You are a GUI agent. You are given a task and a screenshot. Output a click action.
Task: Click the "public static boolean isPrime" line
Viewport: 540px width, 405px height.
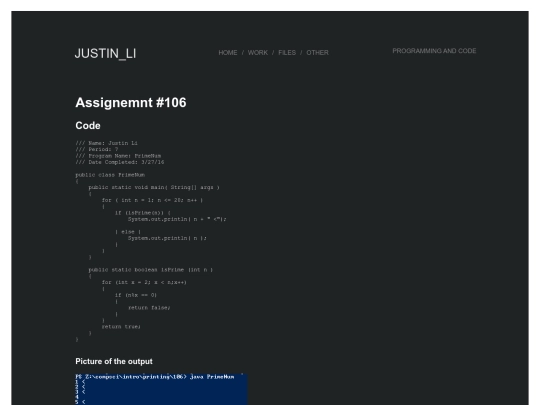pyautogui.click(x=150, y=270)
